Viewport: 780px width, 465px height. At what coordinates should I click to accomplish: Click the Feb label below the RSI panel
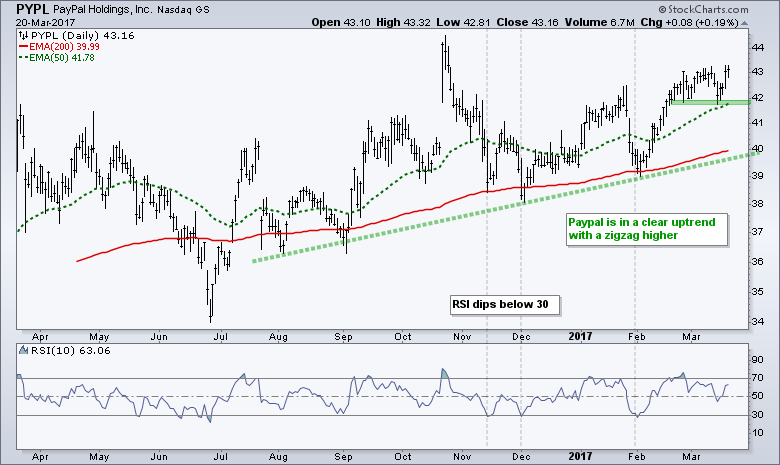pyautogui.click(x=636, y=457)
